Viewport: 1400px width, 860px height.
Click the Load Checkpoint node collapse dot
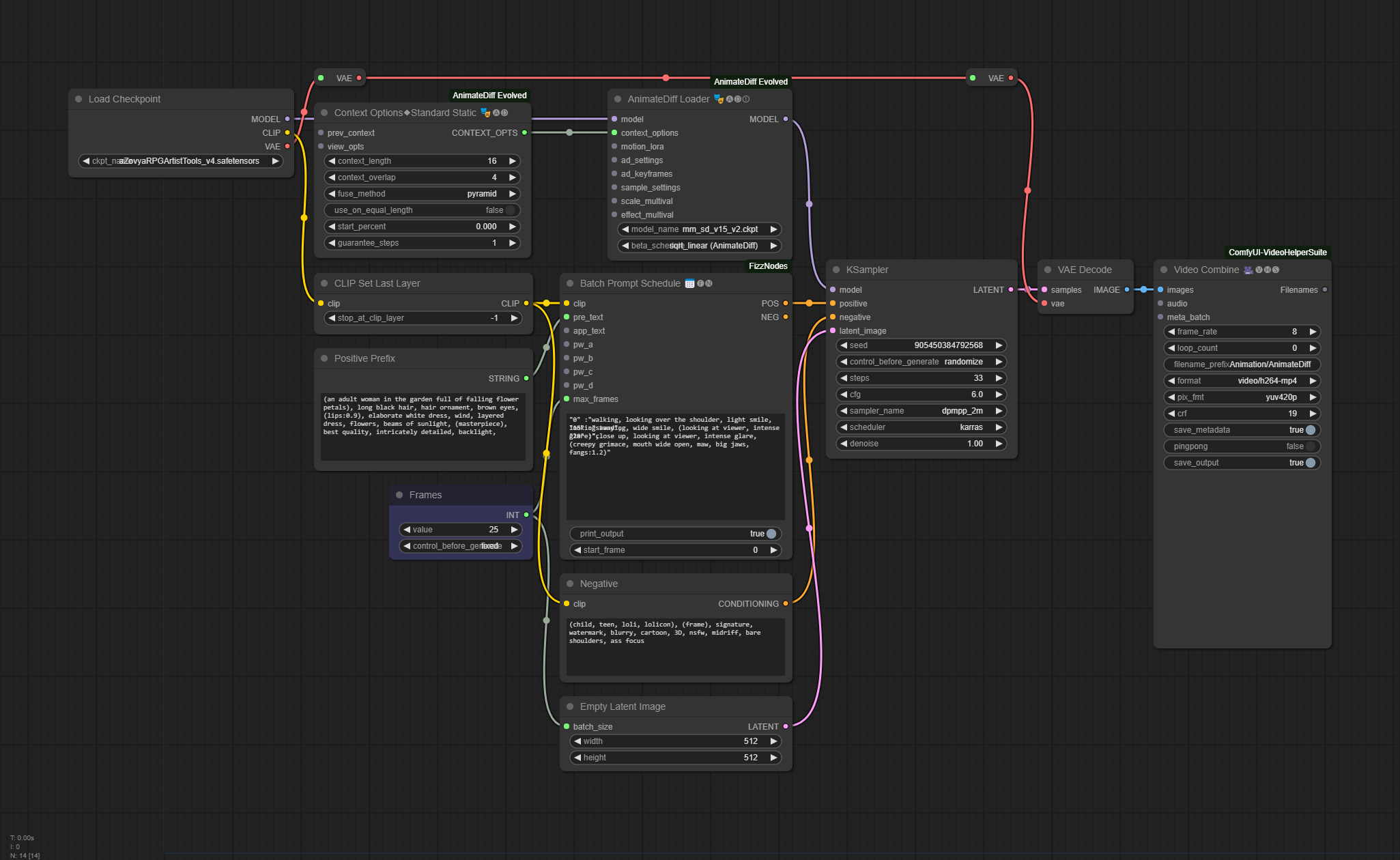tap(78, 99)
